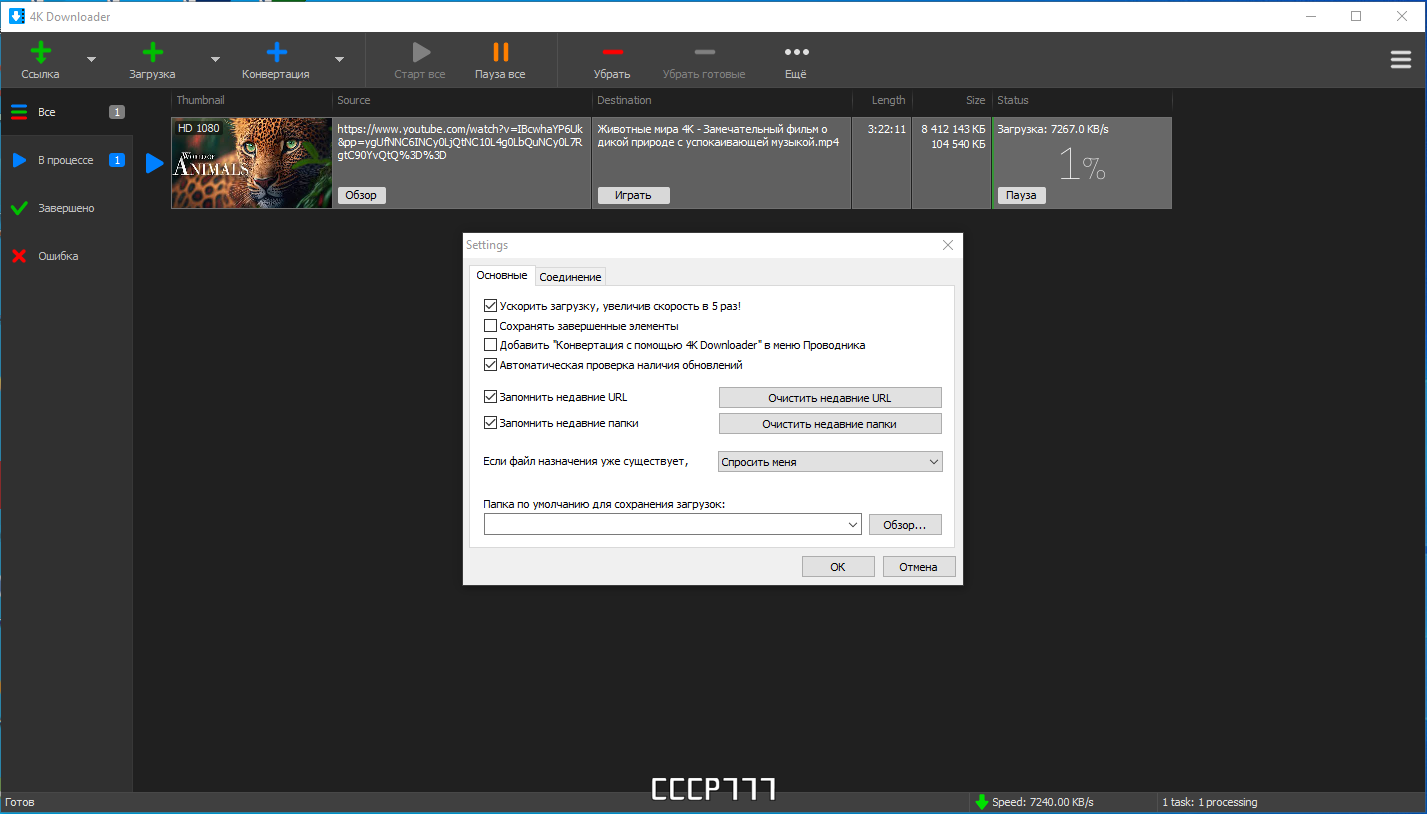The height and width of the screenshot is (814, 1427).
Task: Click the green plus Загрузка icon
Action: tap(152, 52)
